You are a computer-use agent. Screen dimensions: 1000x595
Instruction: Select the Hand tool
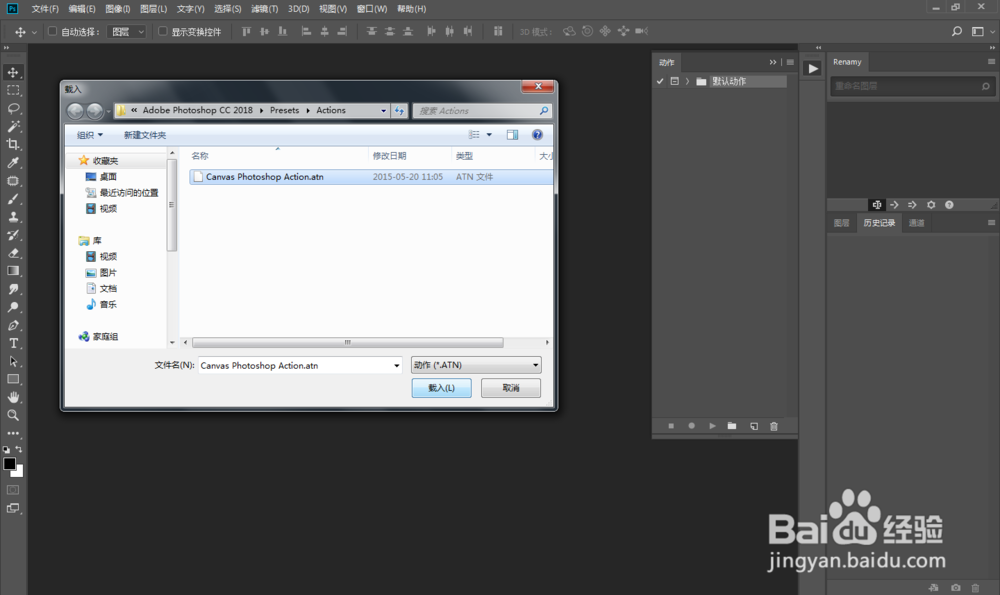pos(13,397)
